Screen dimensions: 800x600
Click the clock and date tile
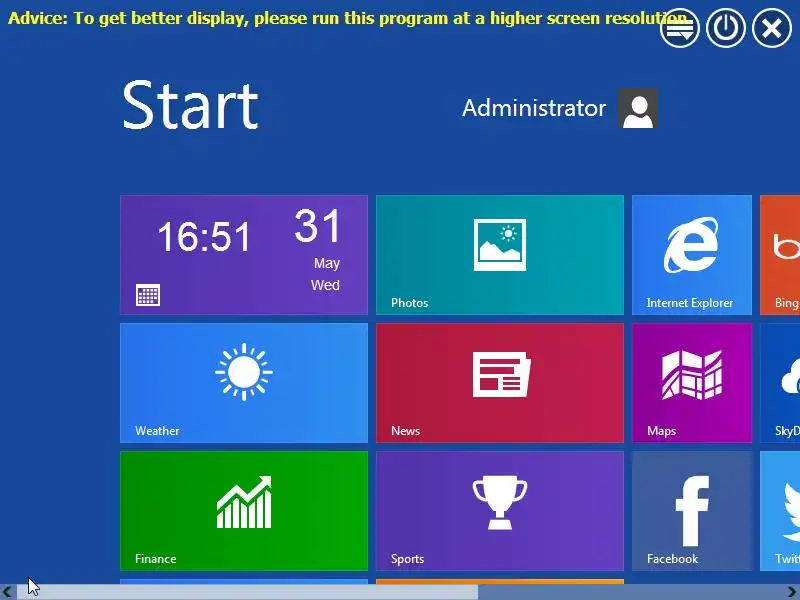click(244, 255)
